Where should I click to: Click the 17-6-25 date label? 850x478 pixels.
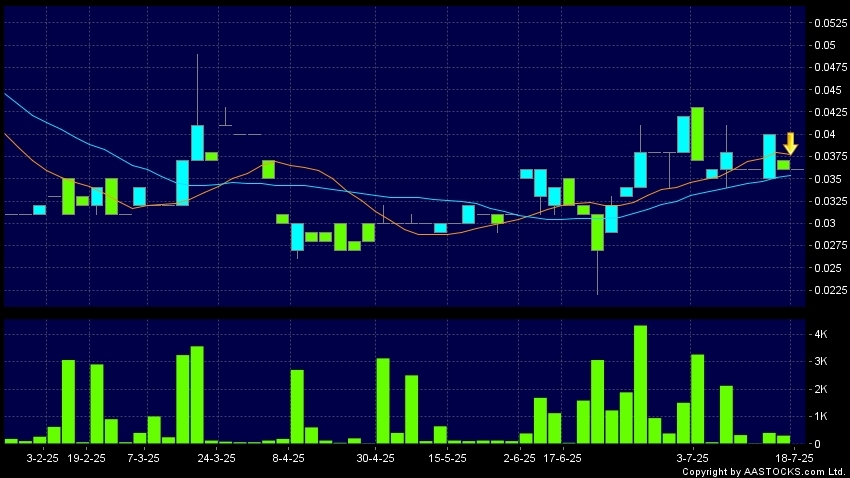click(x=562, y=458)
